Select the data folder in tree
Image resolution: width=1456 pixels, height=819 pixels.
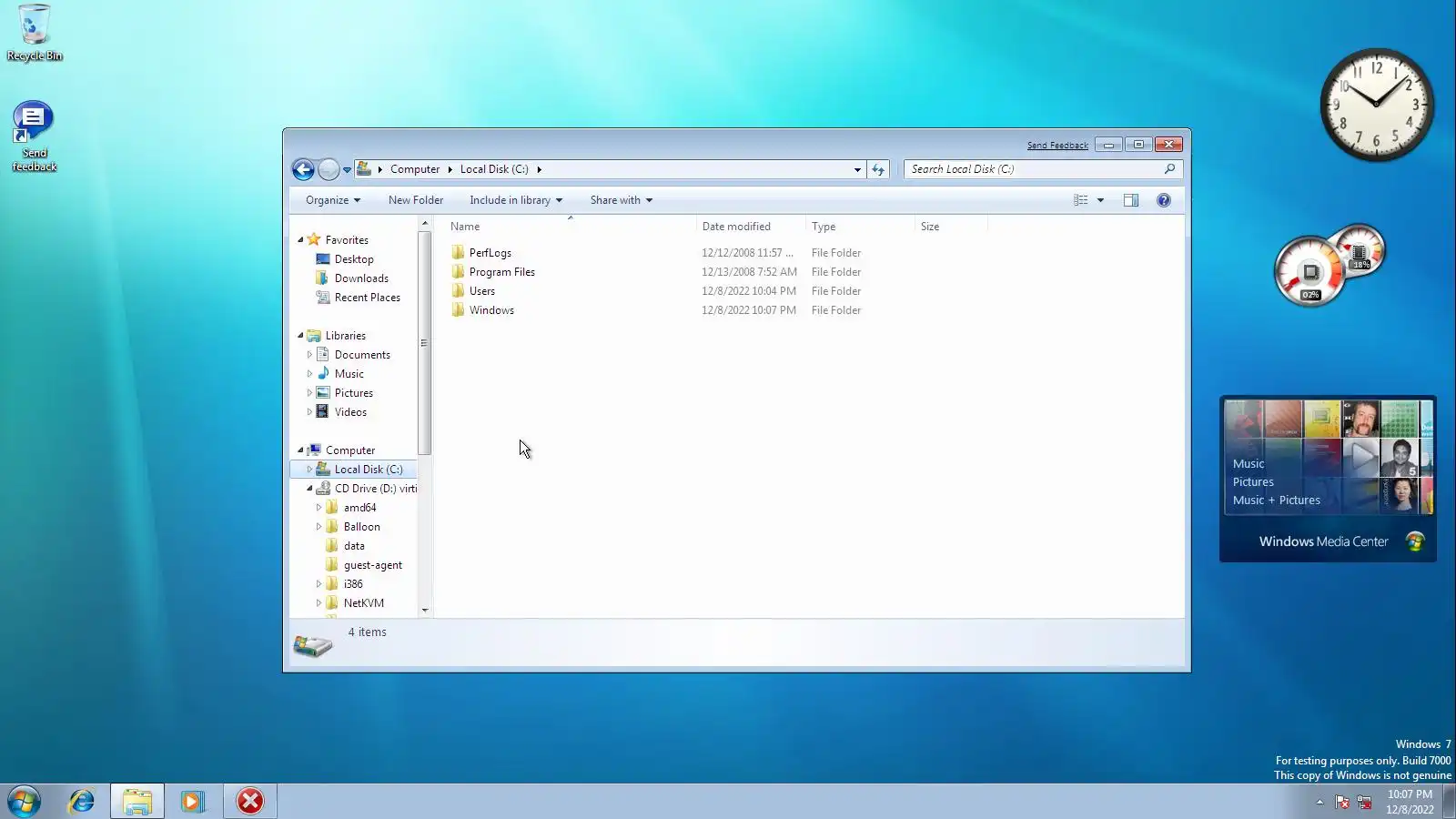pos(354,546)
